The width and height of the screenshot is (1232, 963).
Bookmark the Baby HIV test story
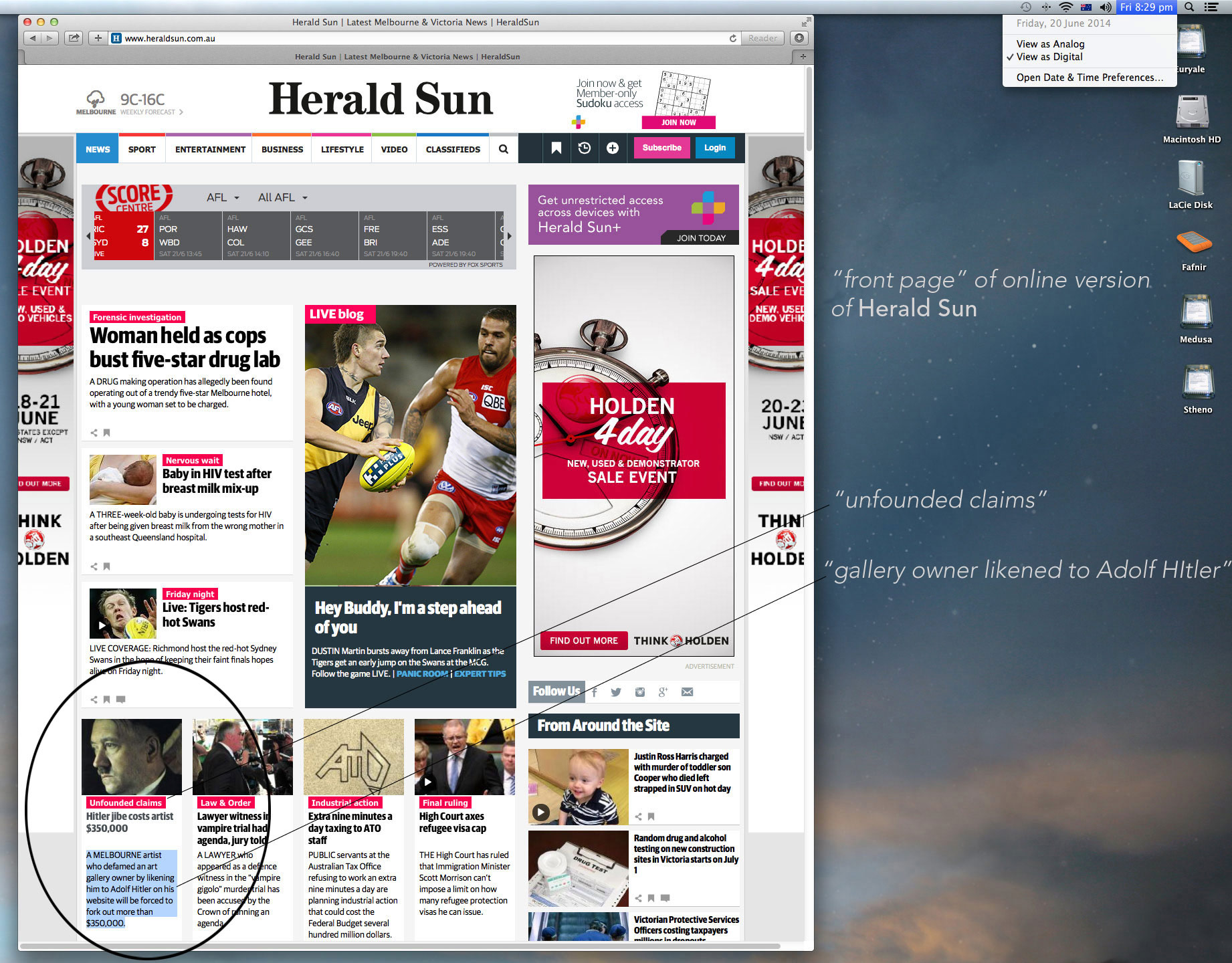(106, 566)
